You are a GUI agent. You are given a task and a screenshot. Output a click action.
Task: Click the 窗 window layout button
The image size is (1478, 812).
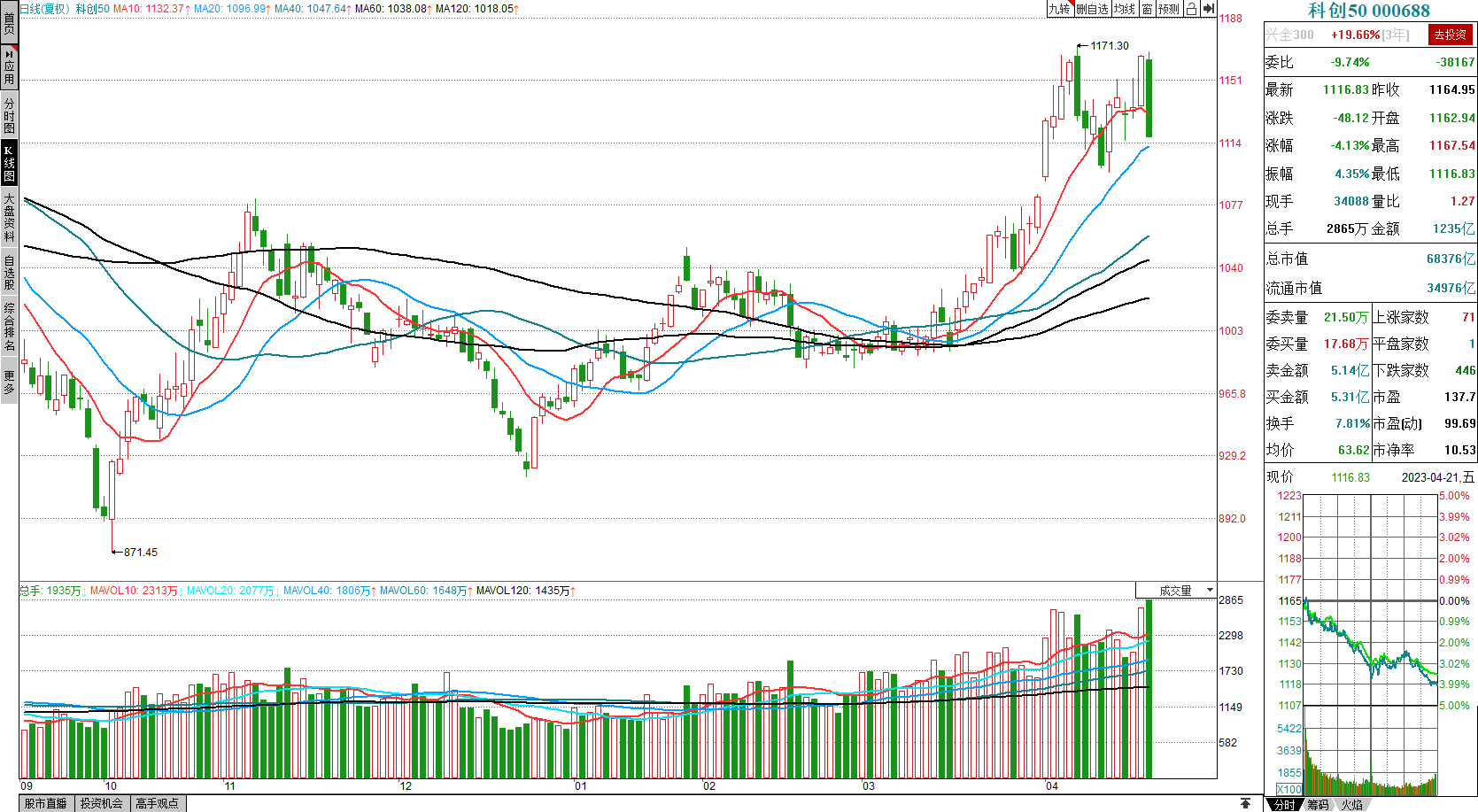click(1147, 9)
